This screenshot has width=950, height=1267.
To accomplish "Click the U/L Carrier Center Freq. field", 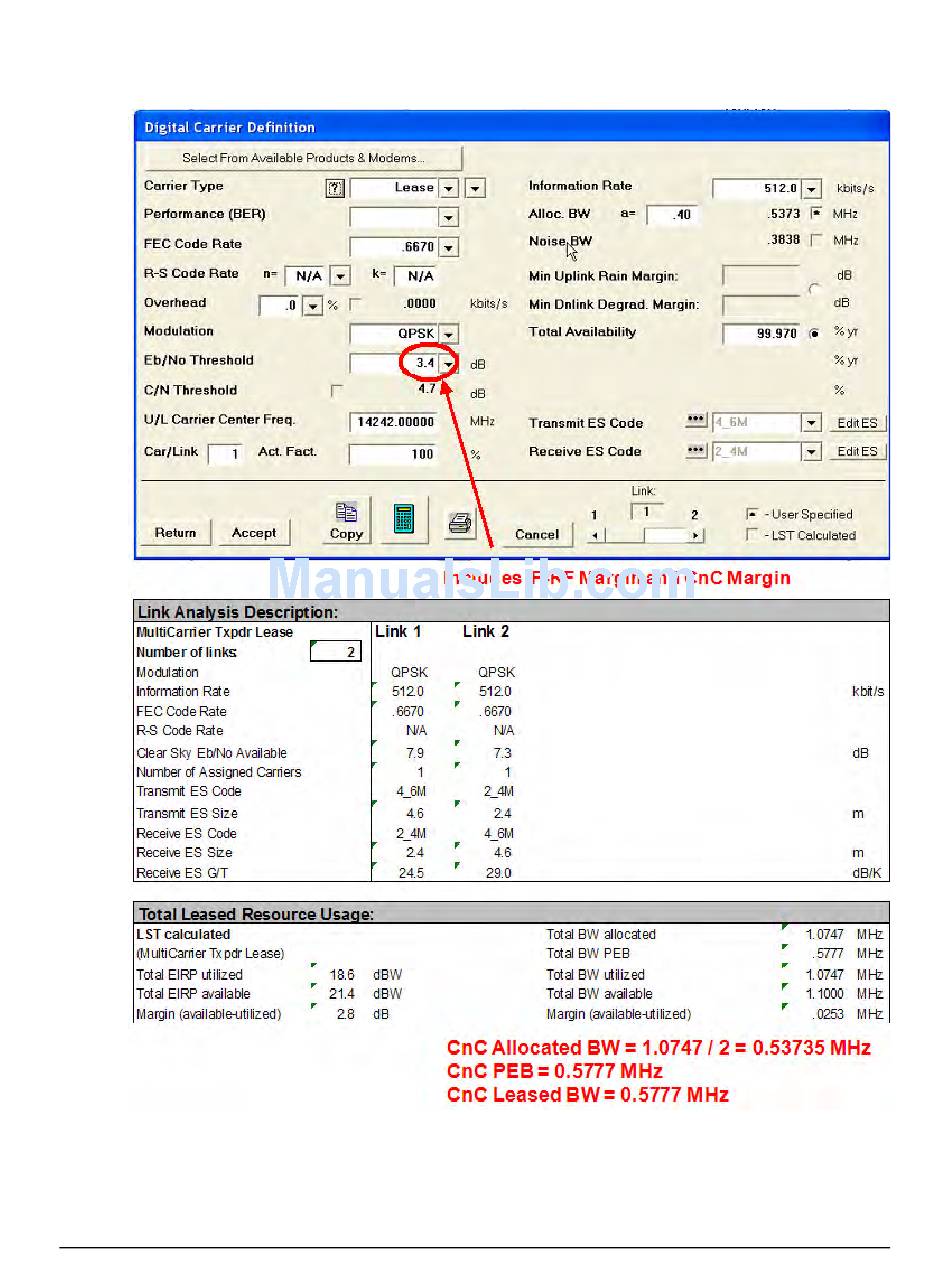I will tap(395, 422).
